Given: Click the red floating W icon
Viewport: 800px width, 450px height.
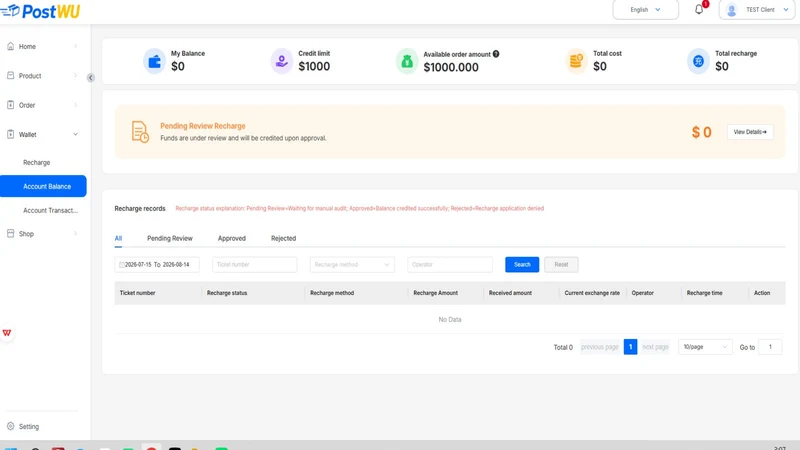Looking at the screenshot, I should coord(7,333).
